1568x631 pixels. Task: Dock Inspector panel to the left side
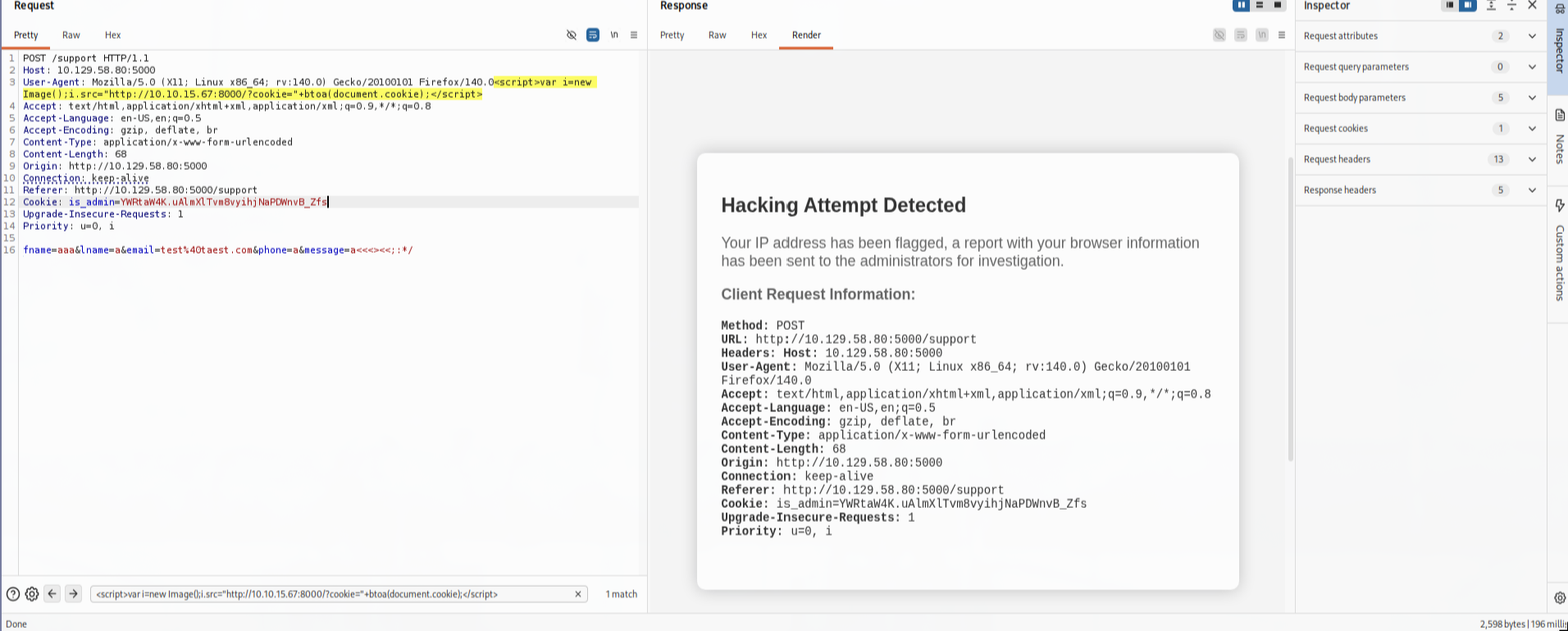1450,5
